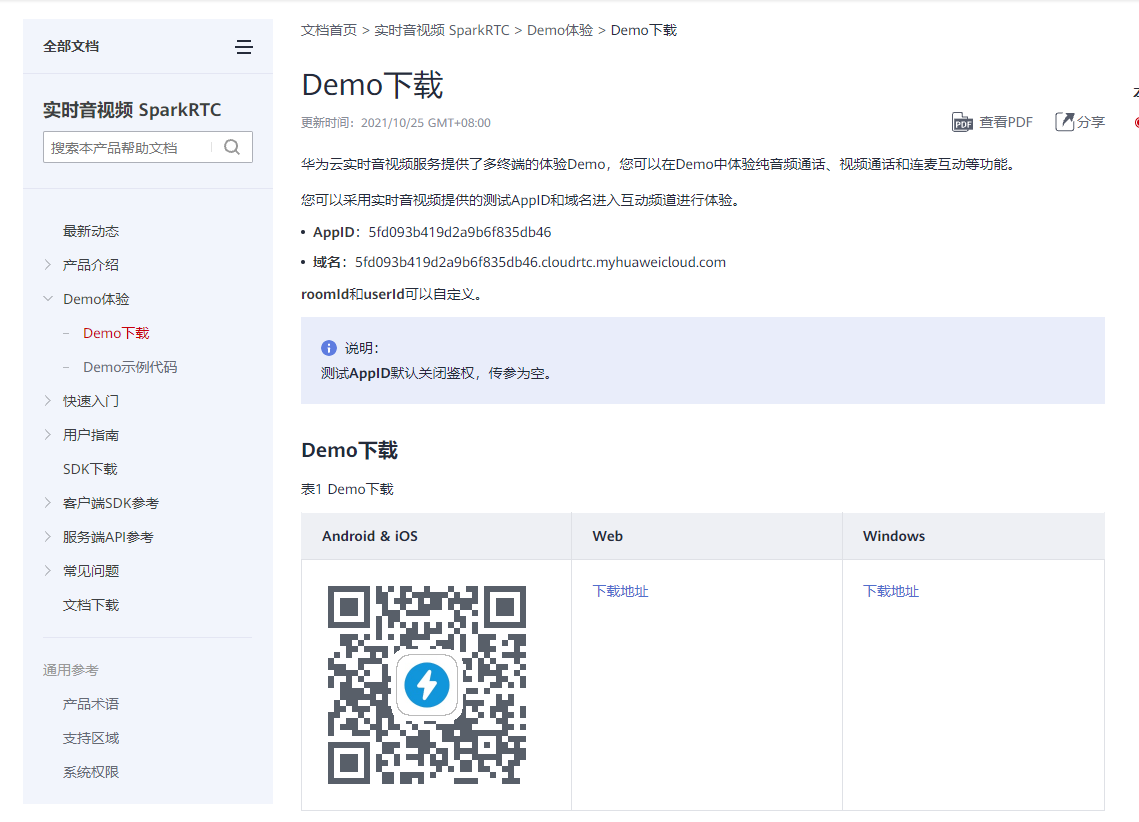Viewport: 1139px width, 822px height.
Task: Open the 产品介绍 section label
Action: (x=91, y=265)
